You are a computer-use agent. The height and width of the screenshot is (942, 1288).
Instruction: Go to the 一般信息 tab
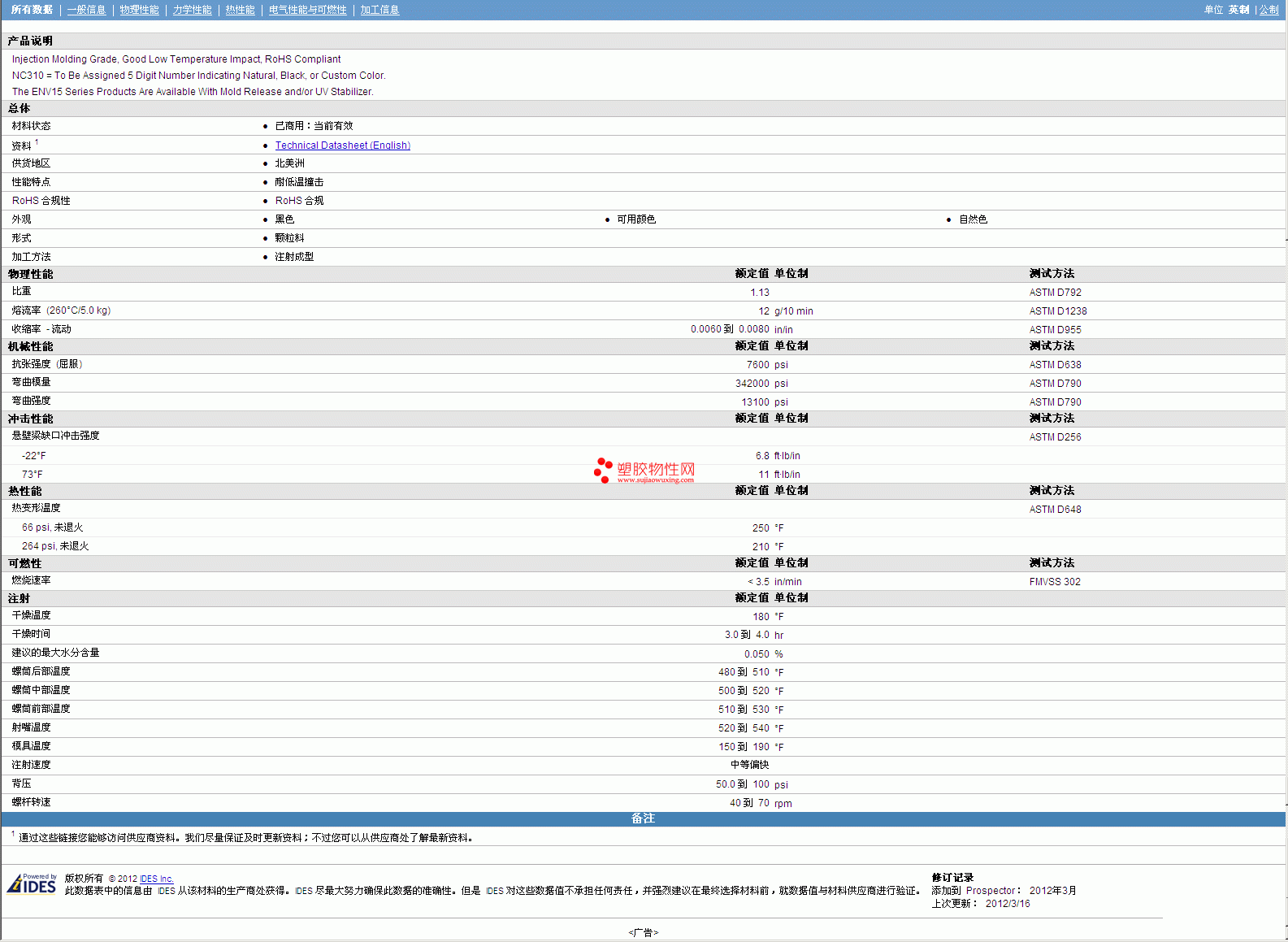[x=86, y=10]
